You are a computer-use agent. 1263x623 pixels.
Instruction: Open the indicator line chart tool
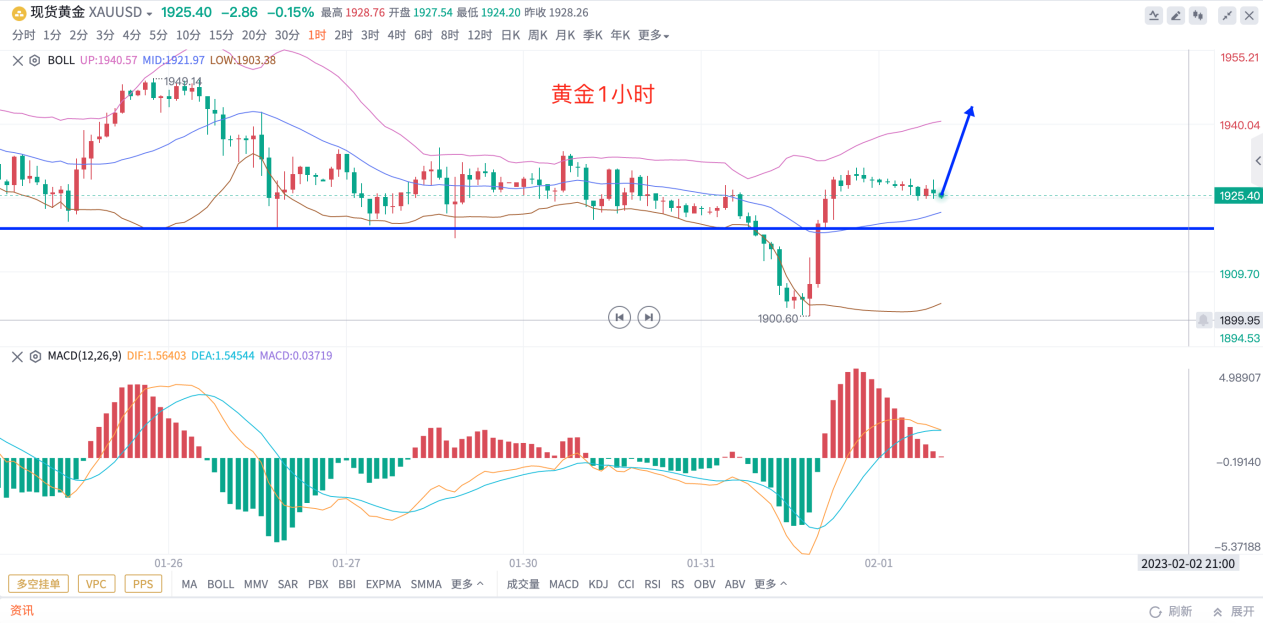1155,15
